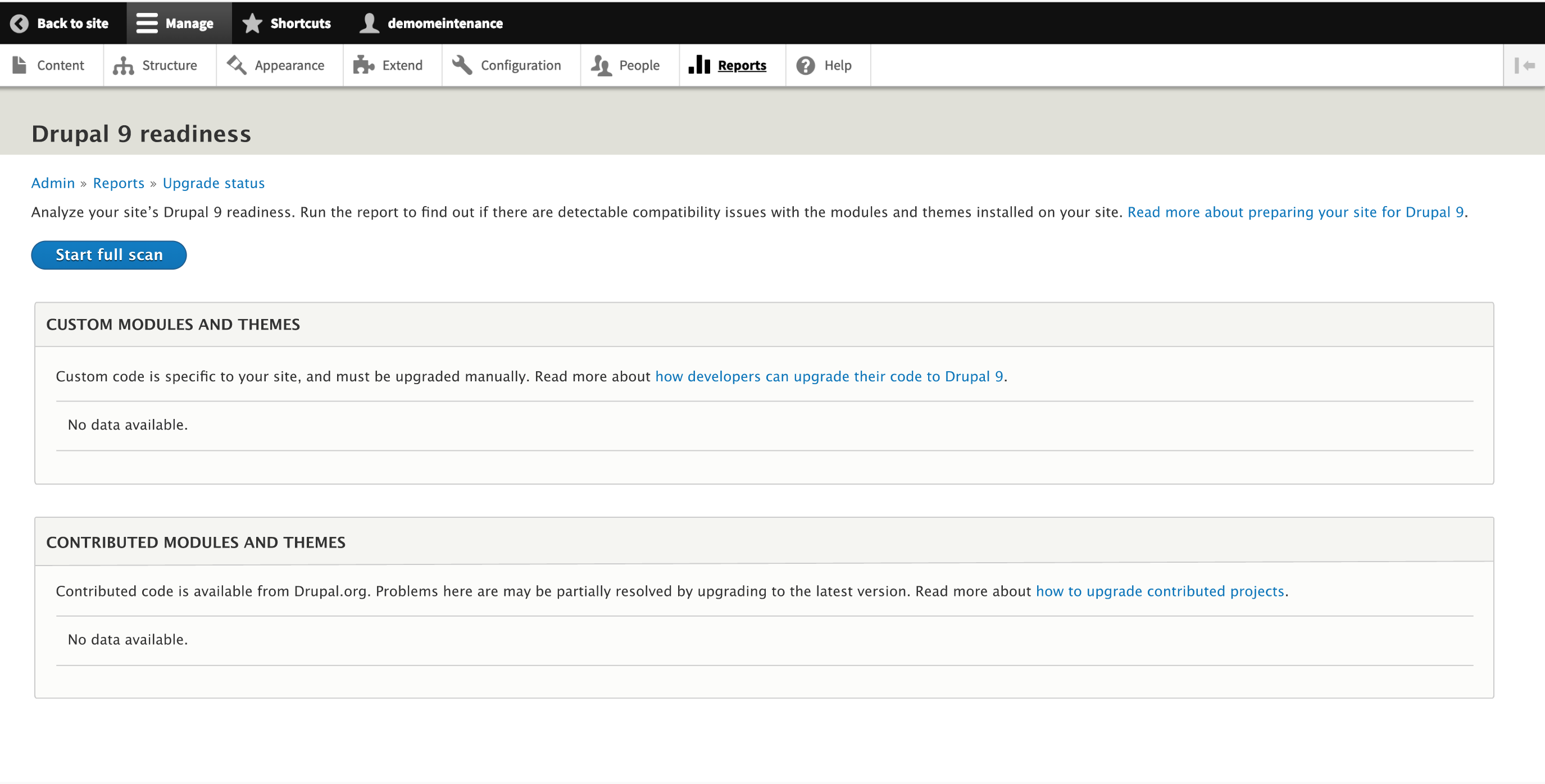Click the Back to site arrow icon

click(x=19, y=24)
